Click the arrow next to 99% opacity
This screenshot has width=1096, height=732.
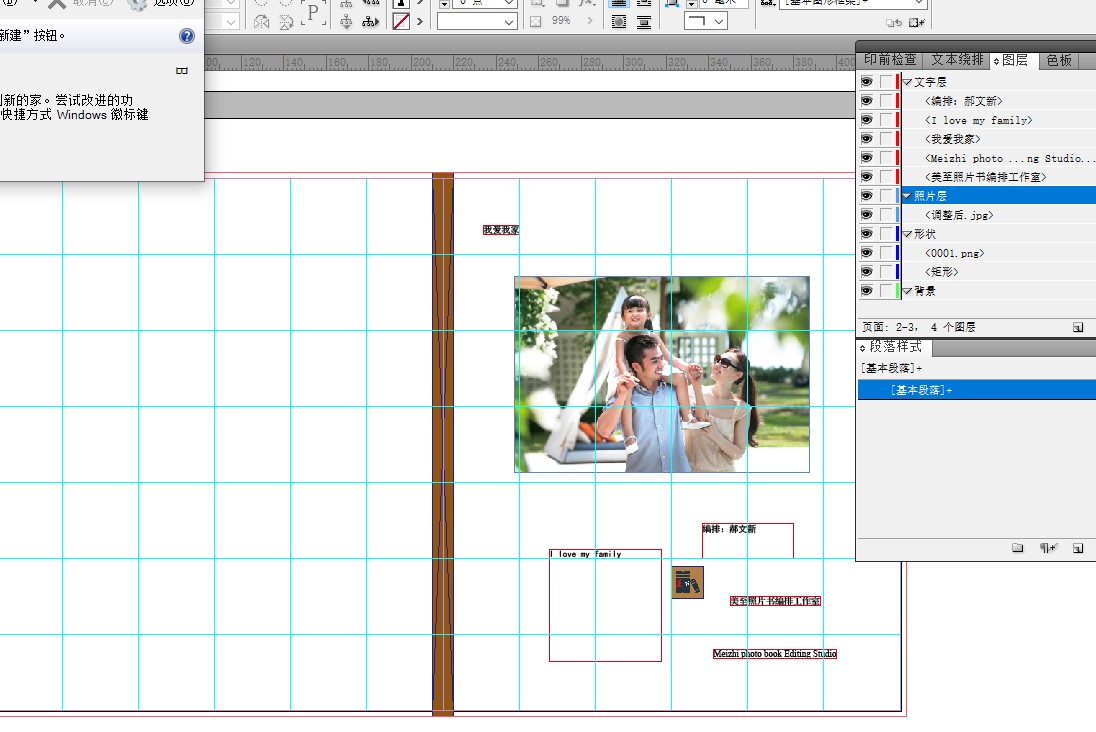pyautogui.click(x=590, y=21)
